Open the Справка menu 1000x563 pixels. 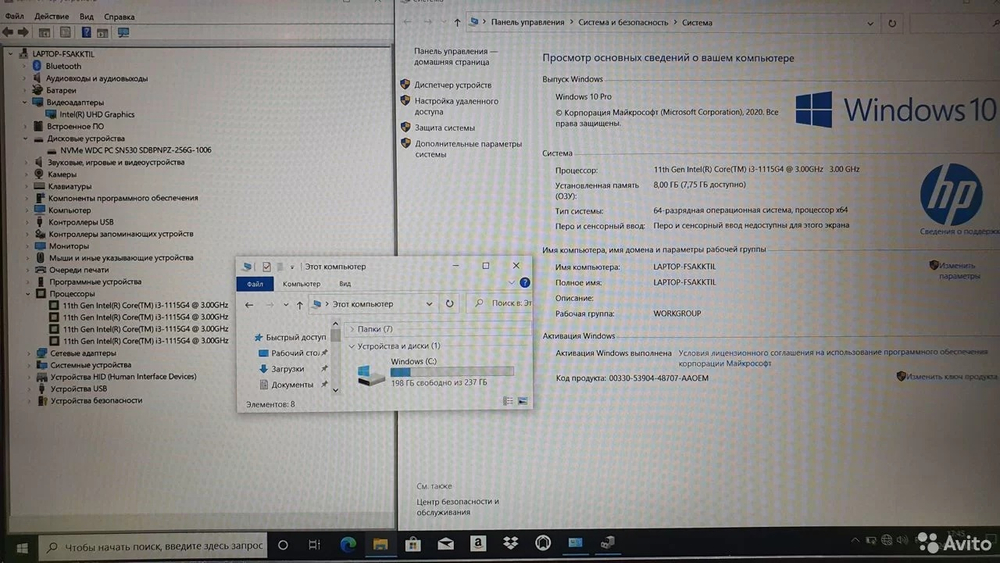pyautogui.click(x=119, y=17)
